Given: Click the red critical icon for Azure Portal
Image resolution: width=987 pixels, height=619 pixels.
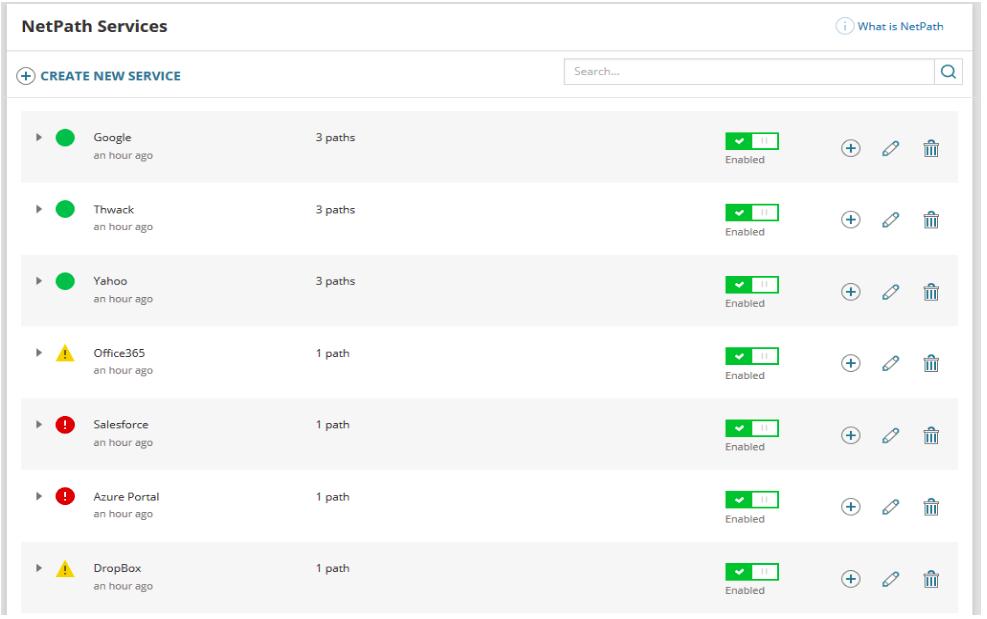Looking at the screenshot, I should 65,496.
